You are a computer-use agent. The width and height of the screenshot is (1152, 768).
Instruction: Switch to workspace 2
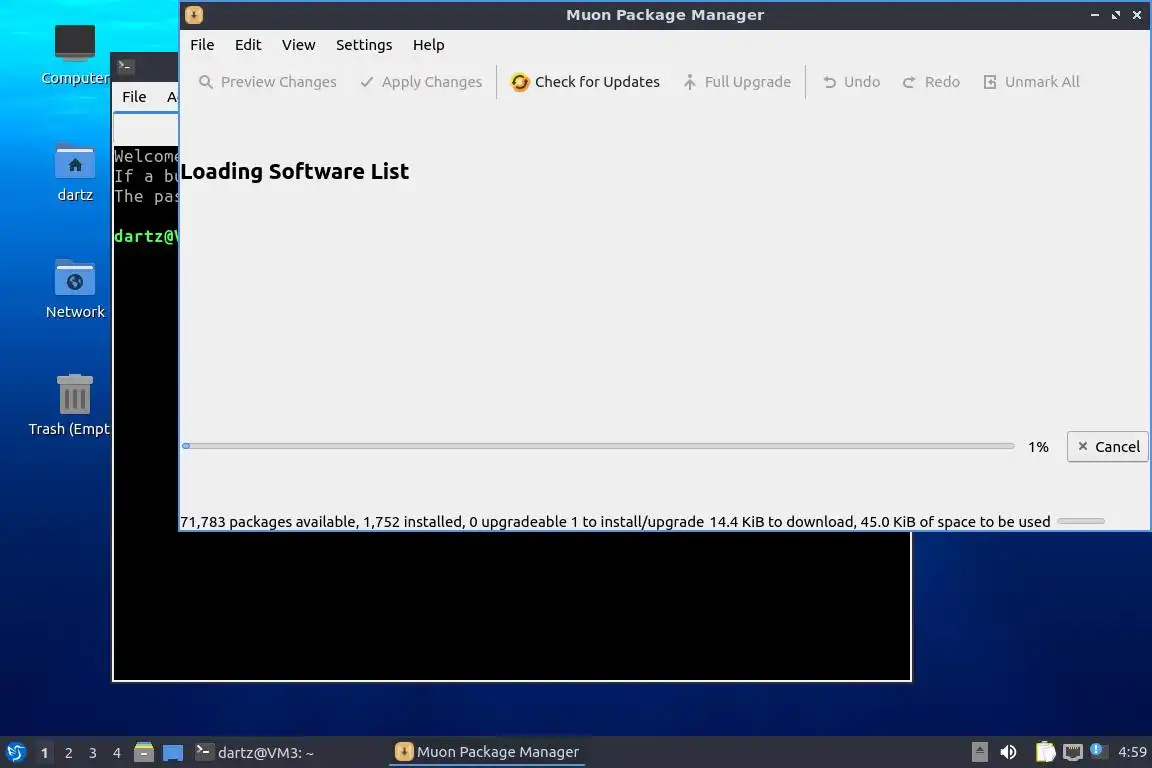coord(68,753)
